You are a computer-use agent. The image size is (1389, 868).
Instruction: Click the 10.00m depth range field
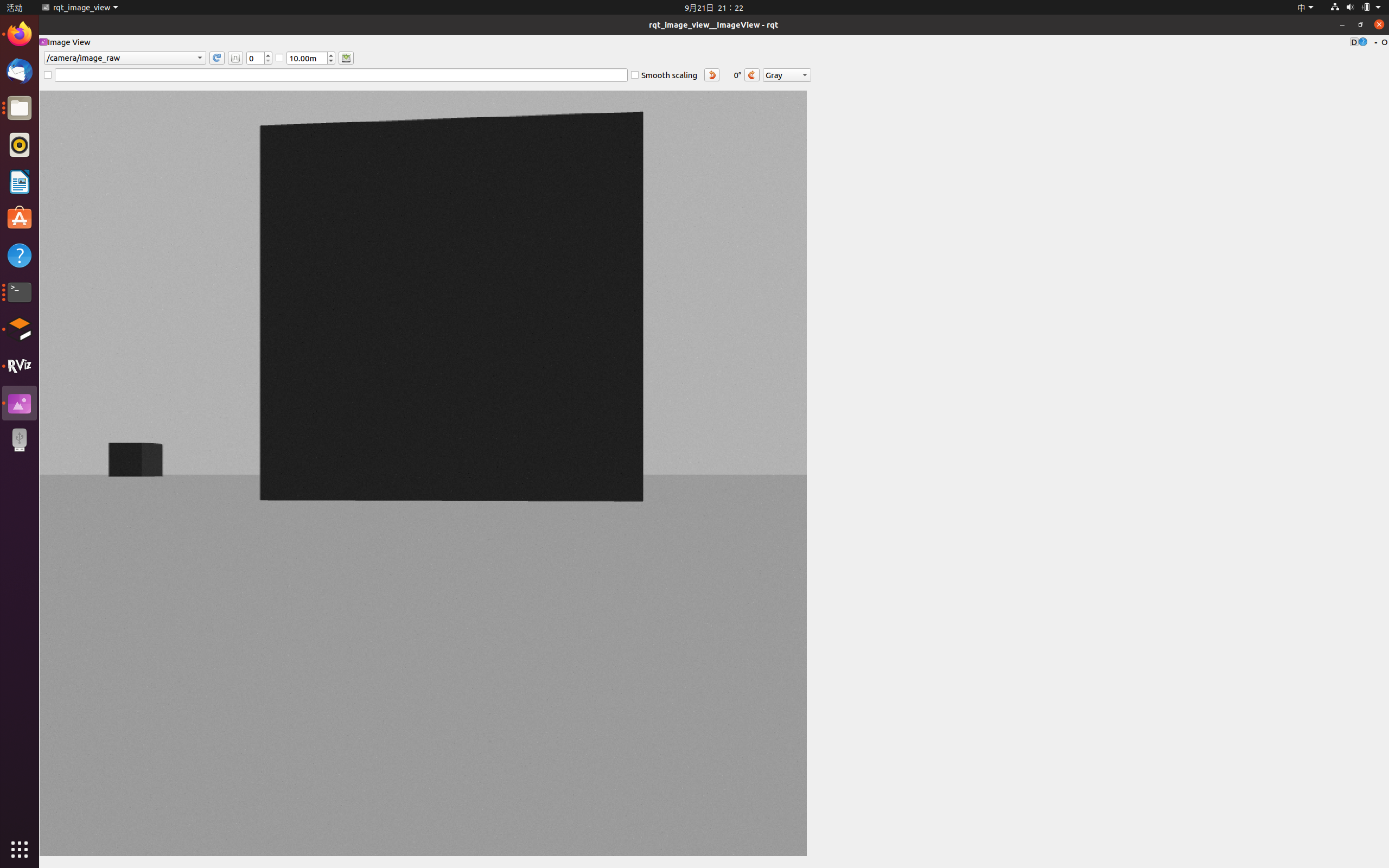point(307,58)
